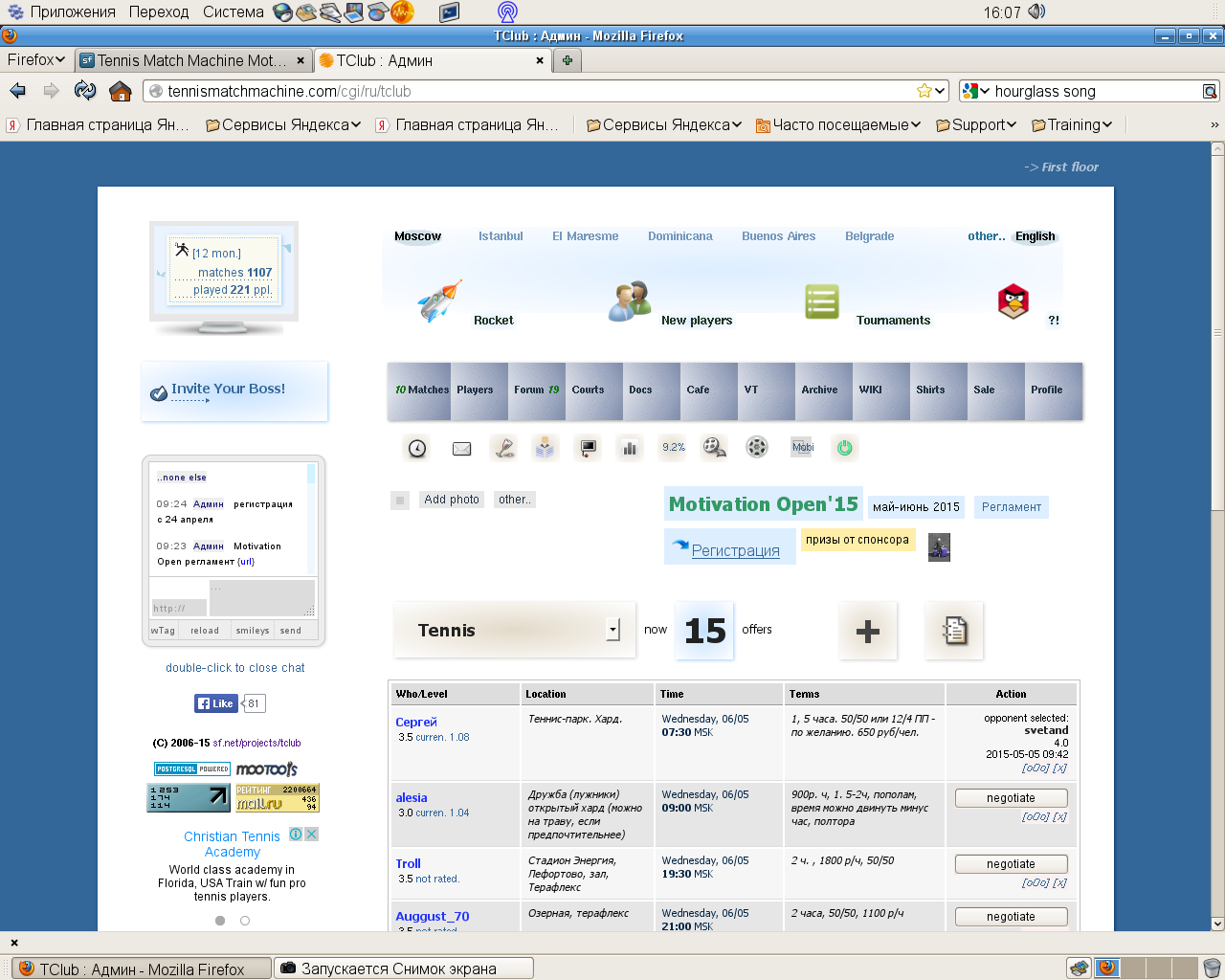Click the bar chart statistics icon
This screenshot has height=980, width=1225.
[x=630, y=448]
